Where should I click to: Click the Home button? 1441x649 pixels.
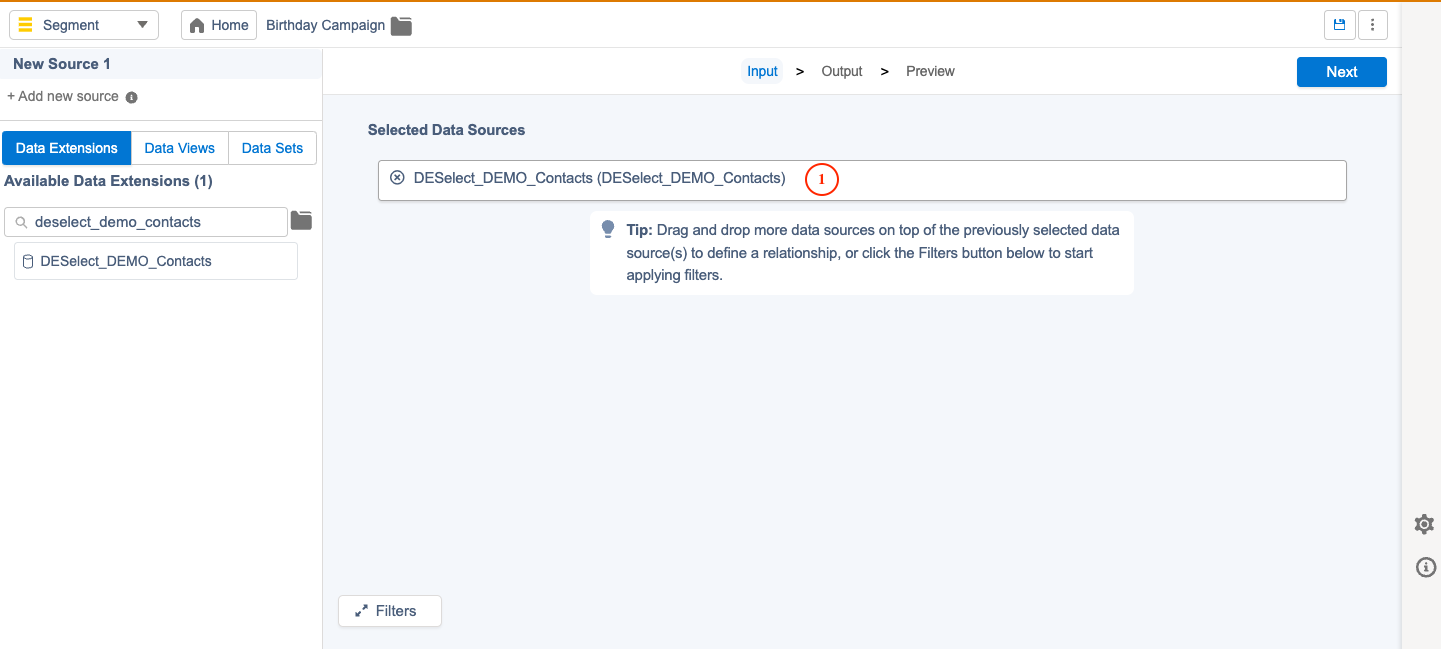click(x=219, y=25)
